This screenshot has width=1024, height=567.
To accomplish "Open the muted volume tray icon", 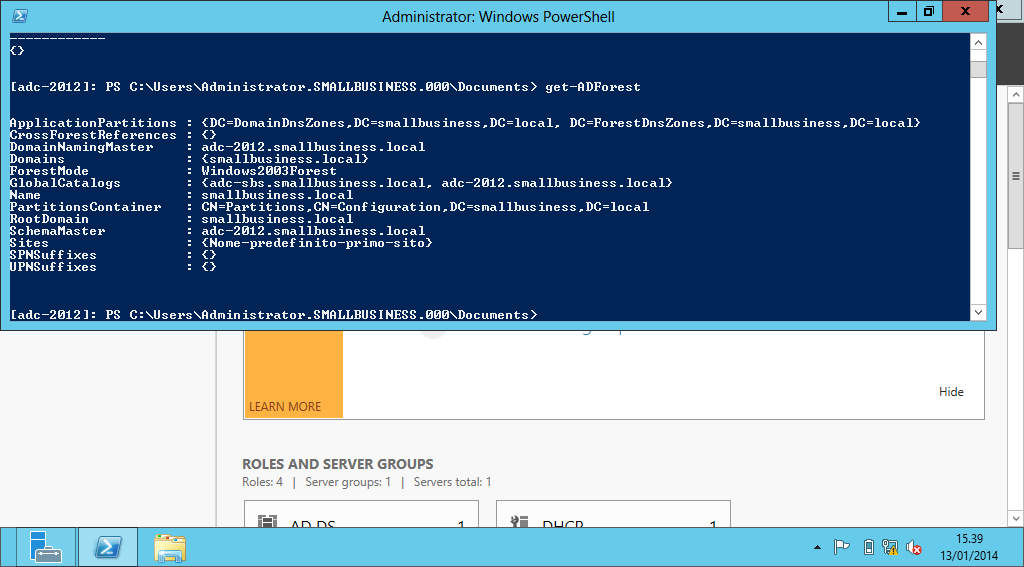I will pyautogui.click(x=914, y=547).
